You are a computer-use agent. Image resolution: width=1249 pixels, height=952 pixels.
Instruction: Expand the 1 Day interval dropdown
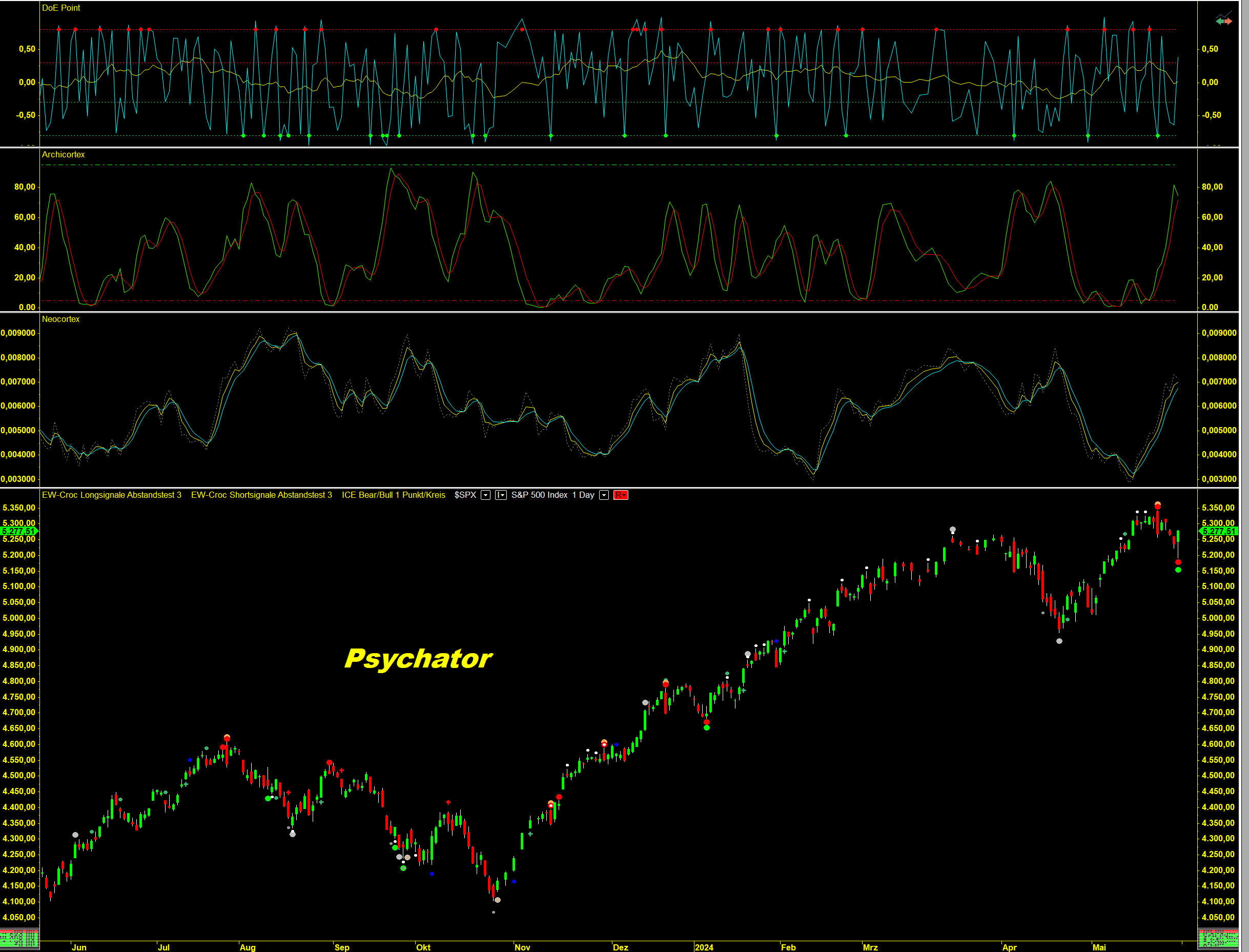(x=604, y=495)
